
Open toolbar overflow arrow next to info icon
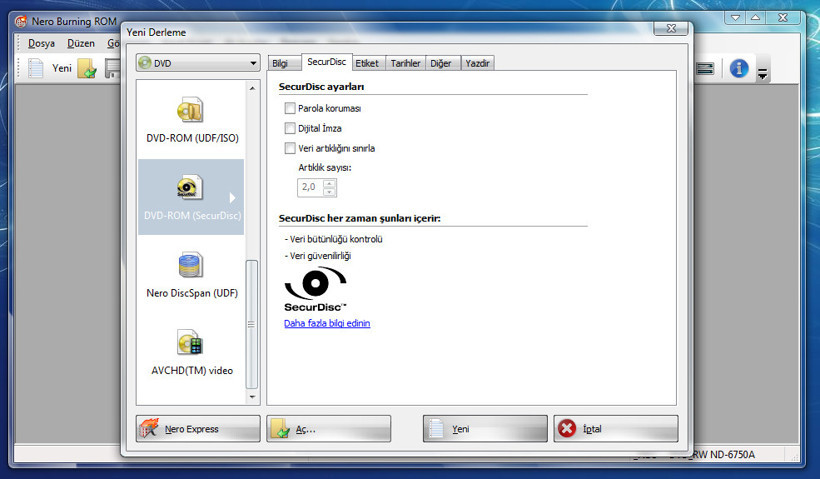pyautogui.click(x=762, y=74)
